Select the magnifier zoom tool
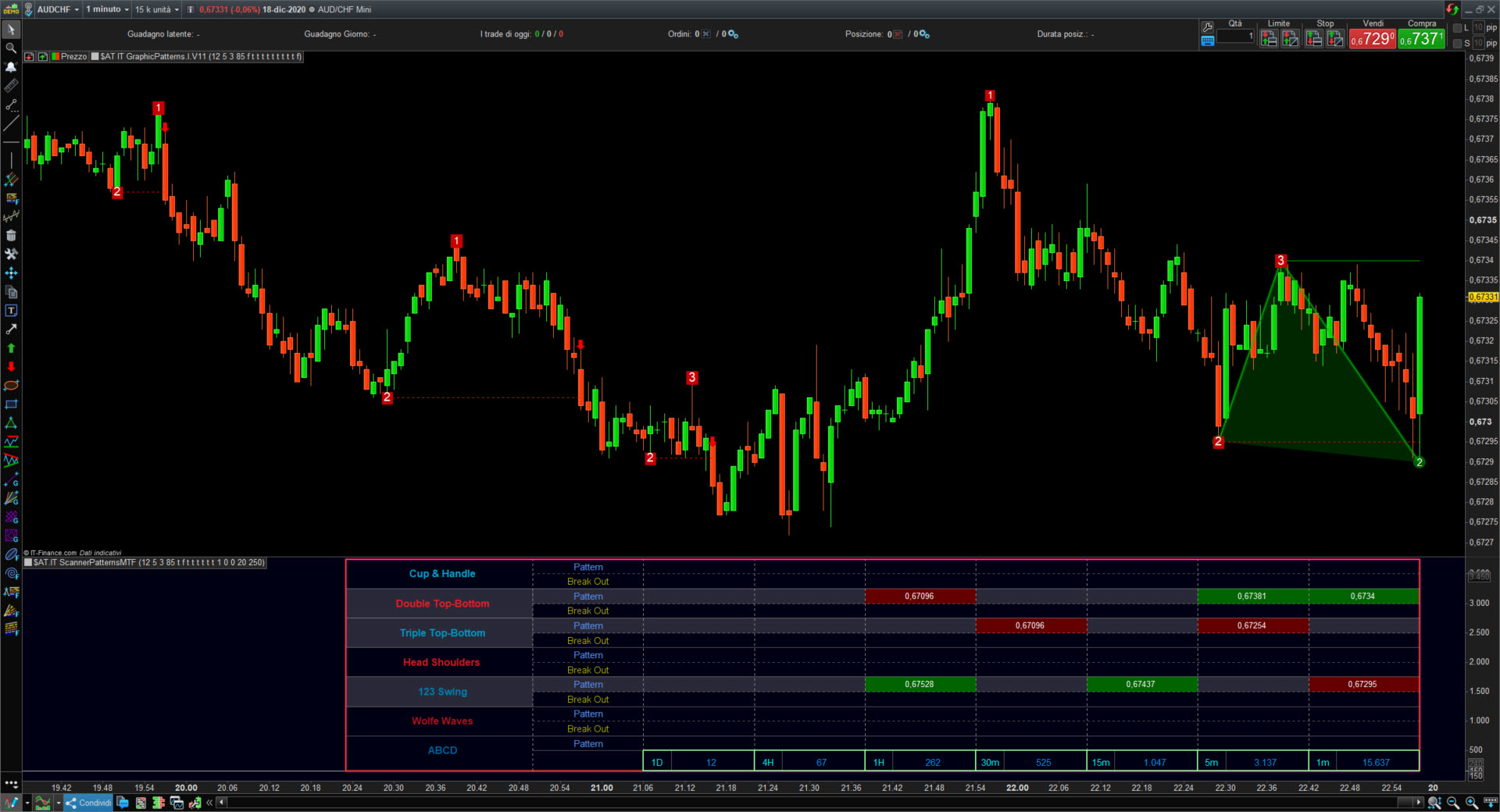The image size is (1500, 812). tap(11, 48)
